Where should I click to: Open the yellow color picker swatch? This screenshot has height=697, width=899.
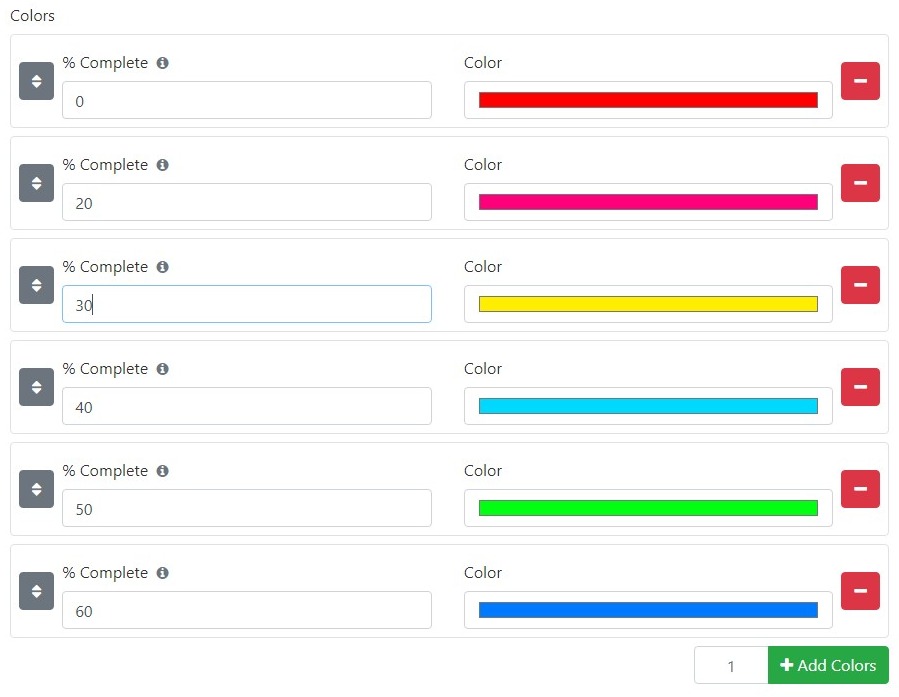tap(648, 304)
